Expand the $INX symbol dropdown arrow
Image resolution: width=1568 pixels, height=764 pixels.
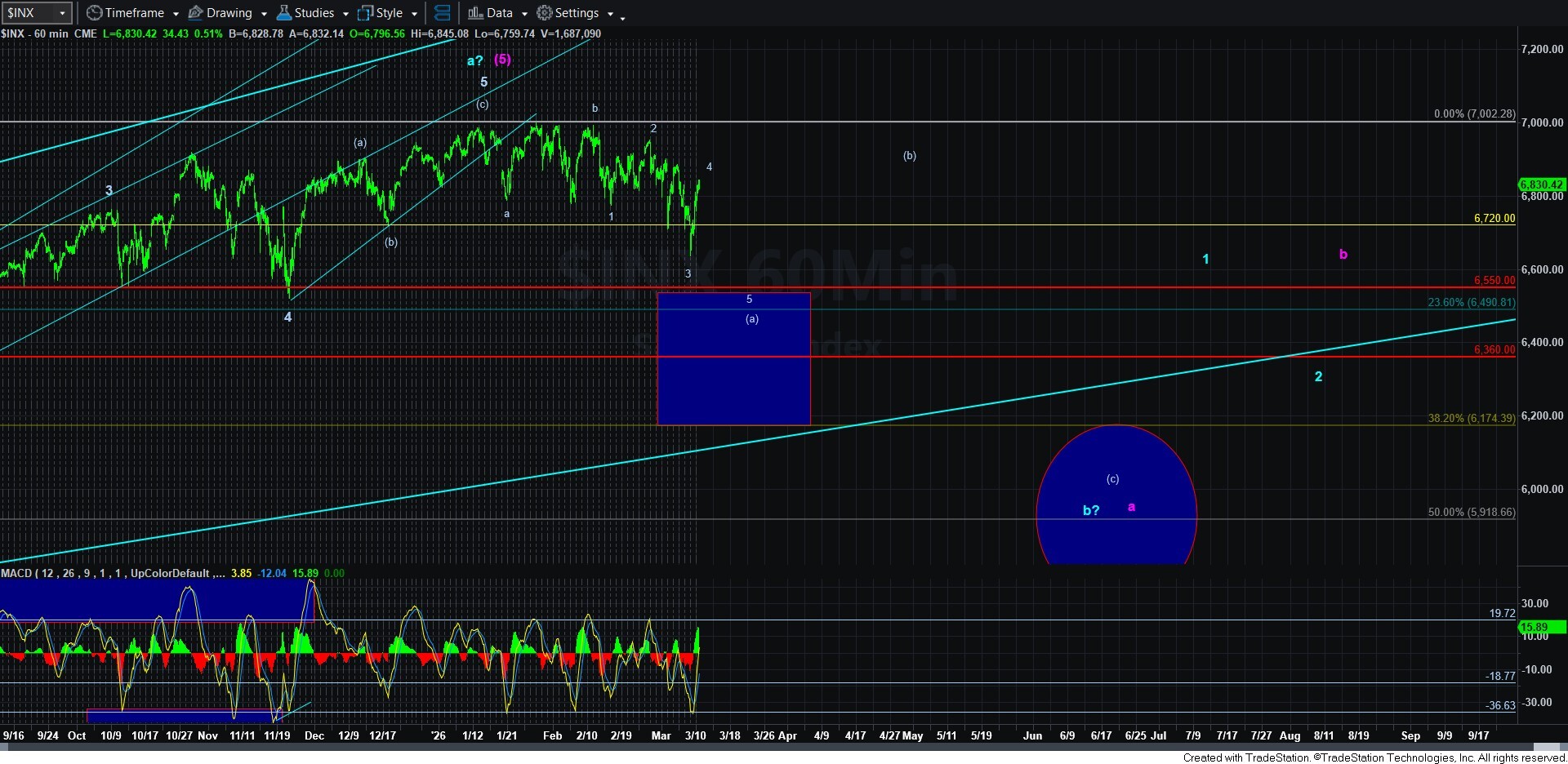[62, 13]
